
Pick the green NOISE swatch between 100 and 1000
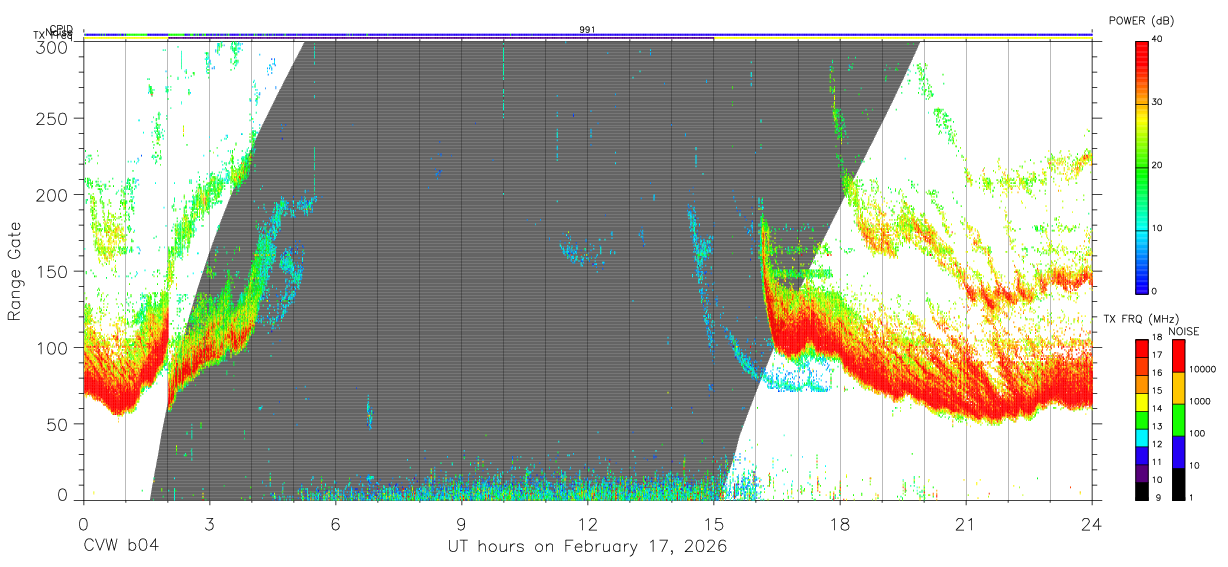(x=1178, y=420)
